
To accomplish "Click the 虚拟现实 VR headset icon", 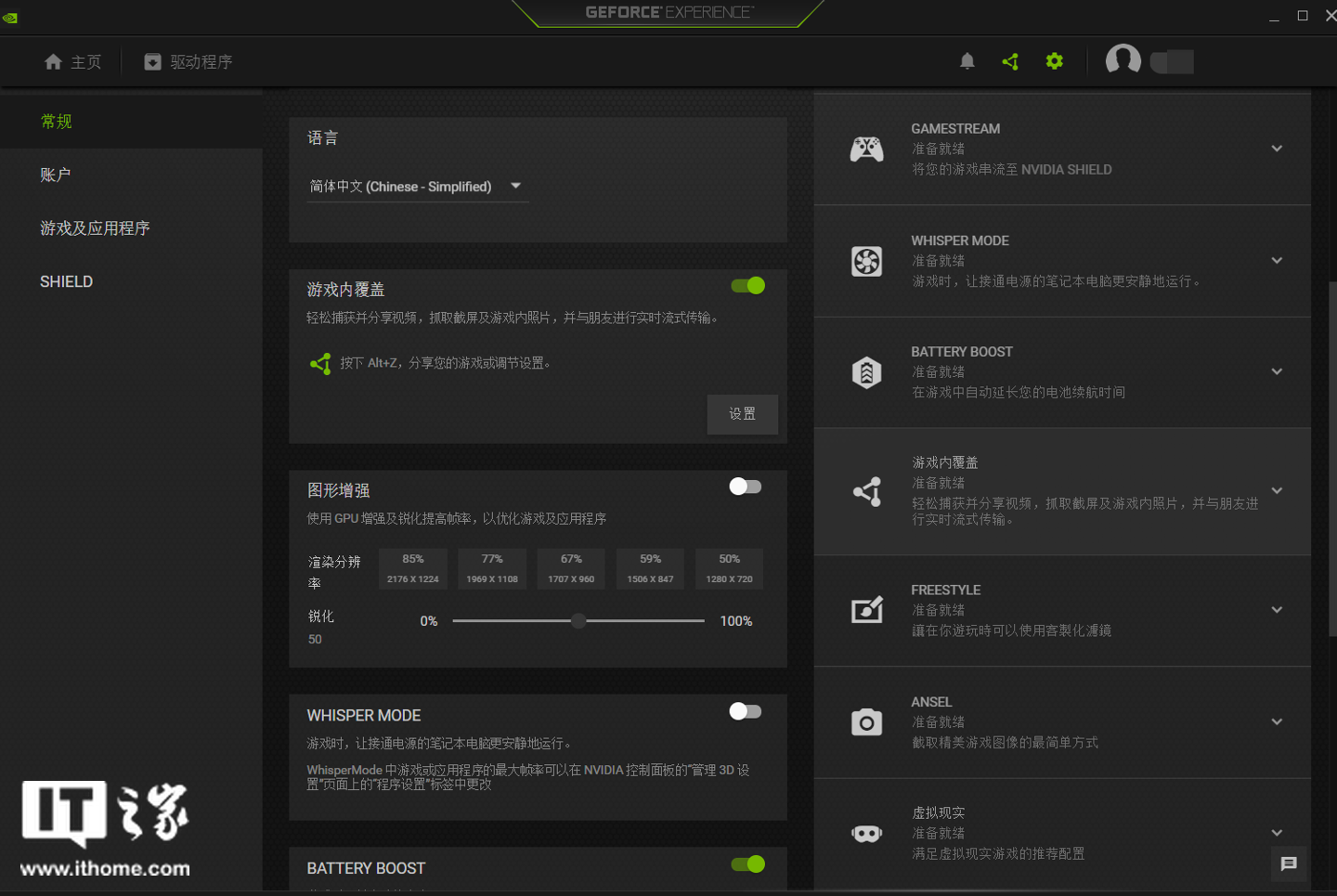I will pos(866,833).
